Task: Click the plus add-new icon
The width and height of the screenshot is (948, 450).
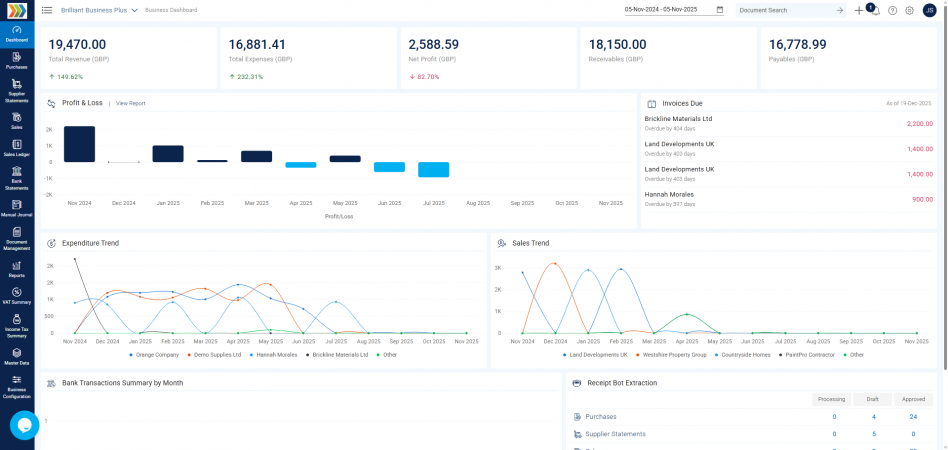Action: pos(859,10)
